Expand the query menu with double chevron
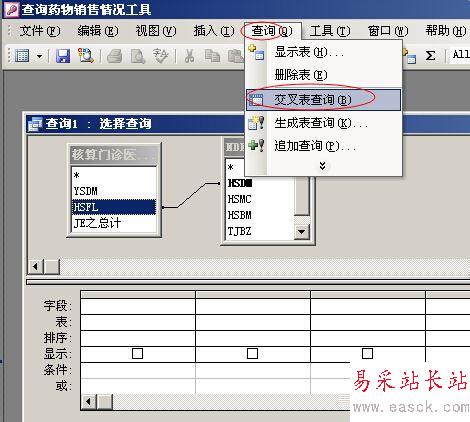The image size is (470, 422). [322, 166]
